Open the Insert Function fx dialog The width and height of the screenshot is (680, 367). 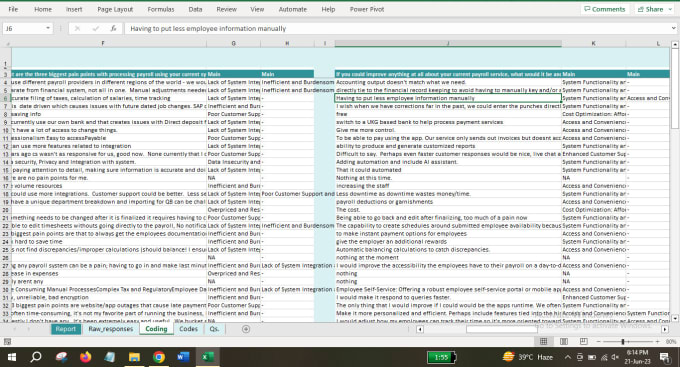click(x=113, y=29)
